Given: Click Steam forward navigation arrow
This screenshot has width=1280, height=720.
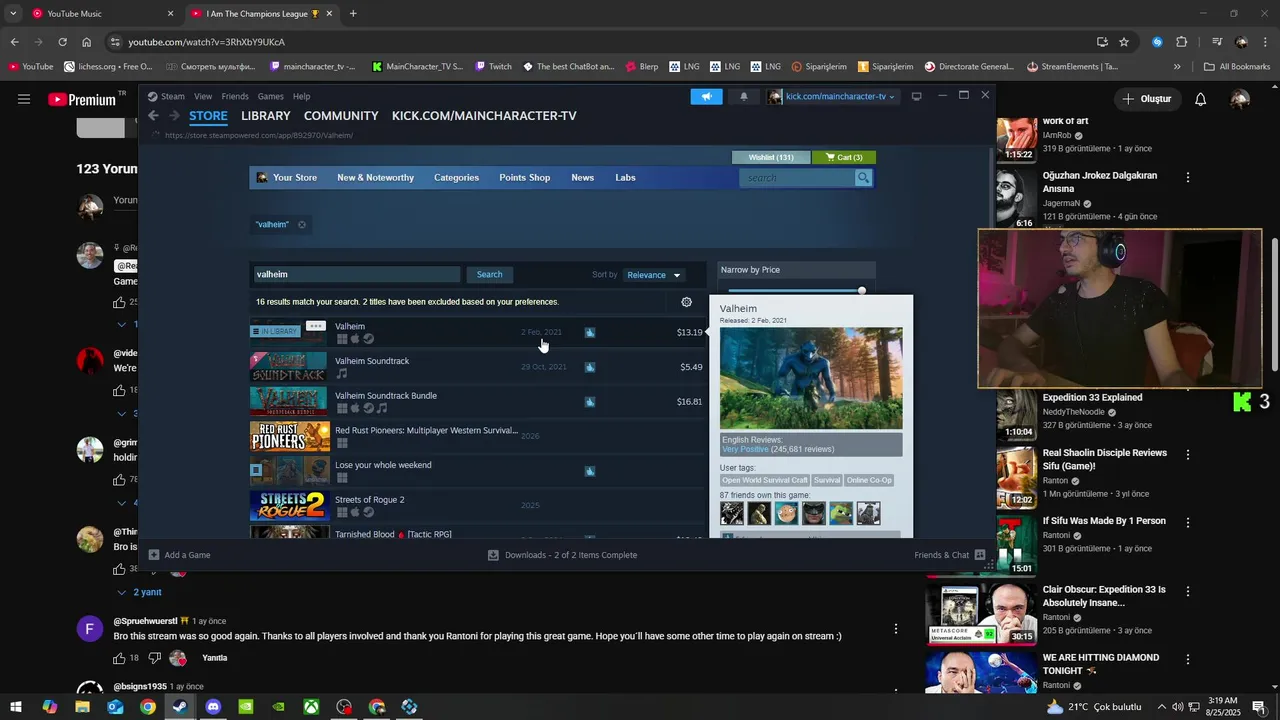Looking at the screenshot, I should click(175, 116).
